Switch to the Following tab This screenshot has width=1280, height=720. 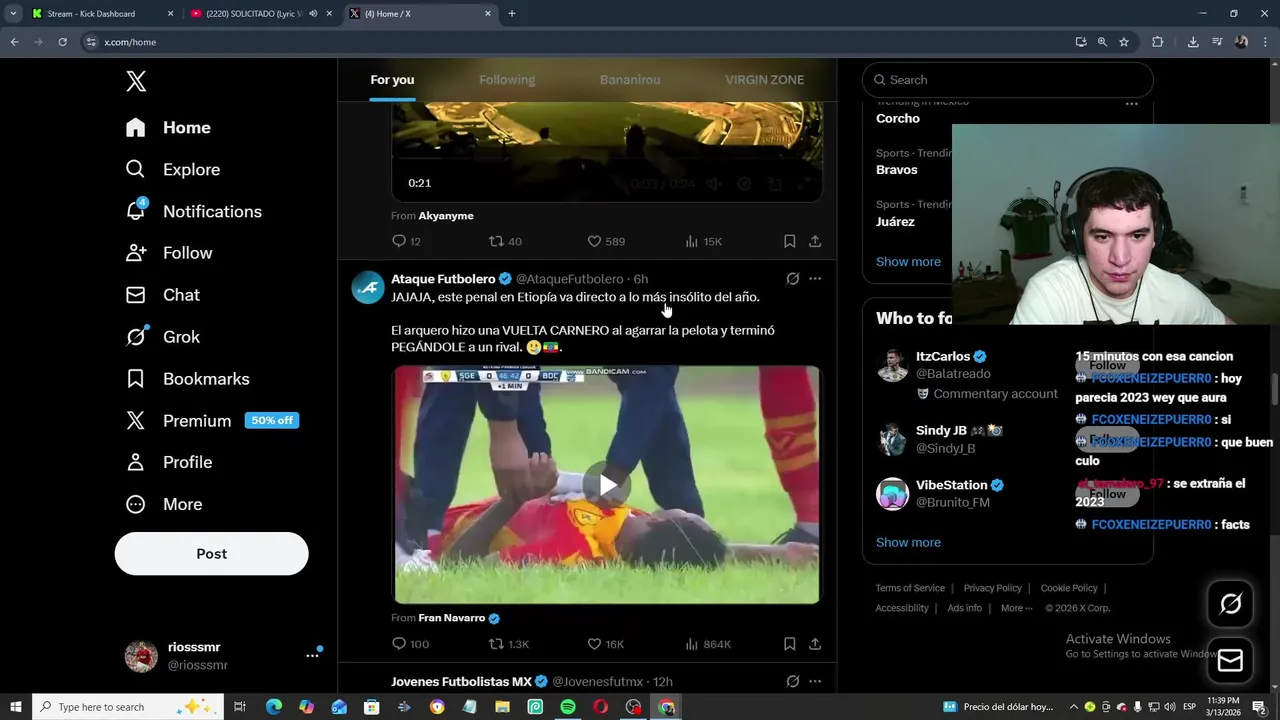click(507, 80)
